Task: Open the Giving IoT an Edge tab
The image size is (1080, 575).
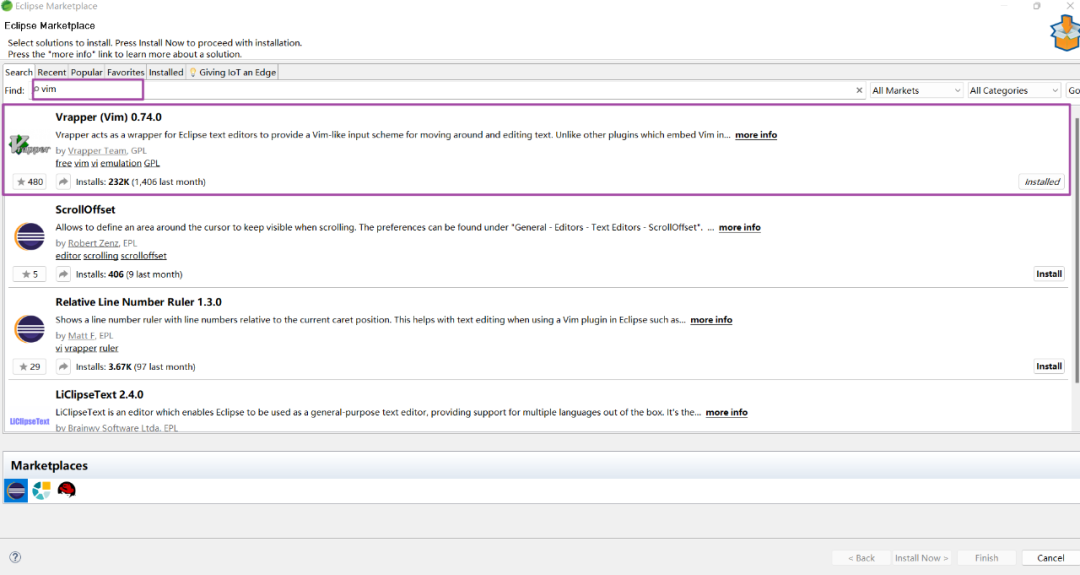Action: click(232, 72)
